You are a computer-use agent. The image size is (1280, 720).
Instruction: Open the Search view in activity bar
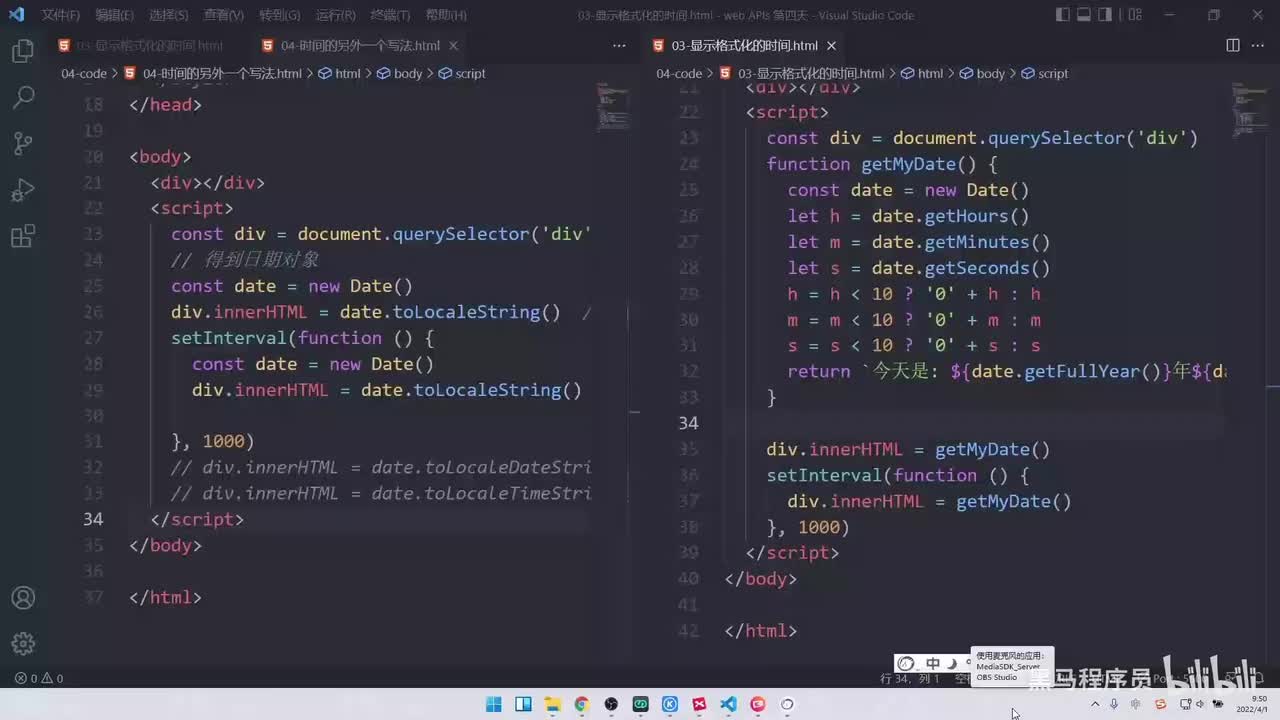[x=23, y=98]
